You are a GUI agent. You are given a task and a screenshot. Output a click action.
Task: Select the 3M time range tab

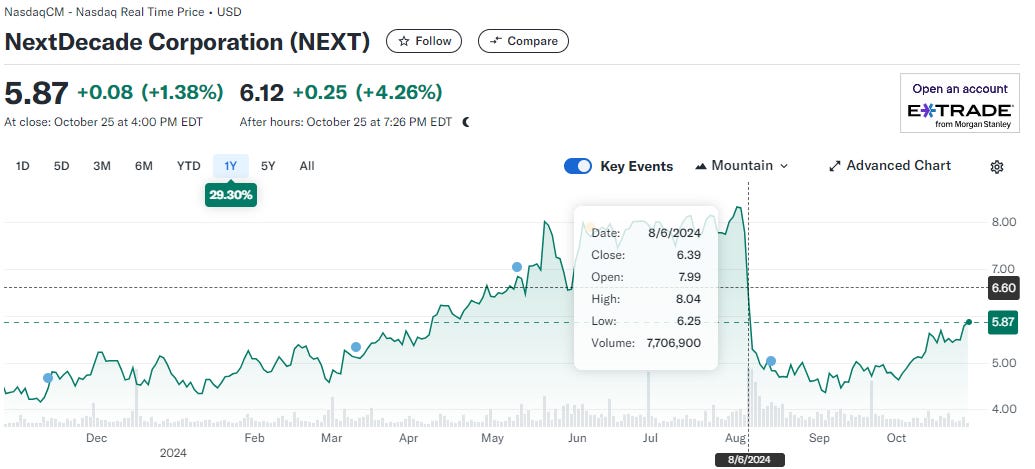[x=102, y=166]
